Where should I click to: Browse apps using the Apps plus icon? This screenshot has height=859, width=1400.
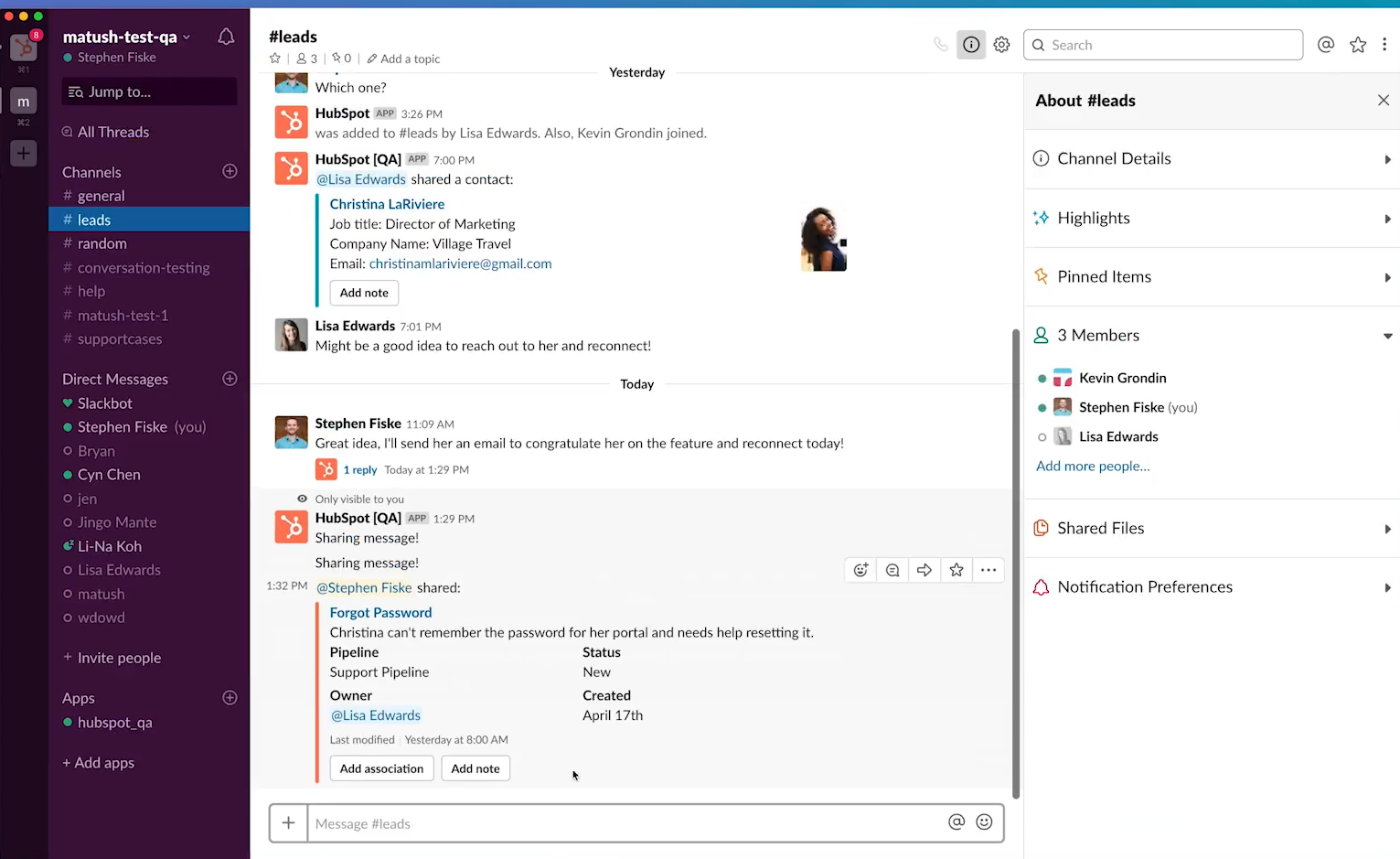tap(230, 697)
